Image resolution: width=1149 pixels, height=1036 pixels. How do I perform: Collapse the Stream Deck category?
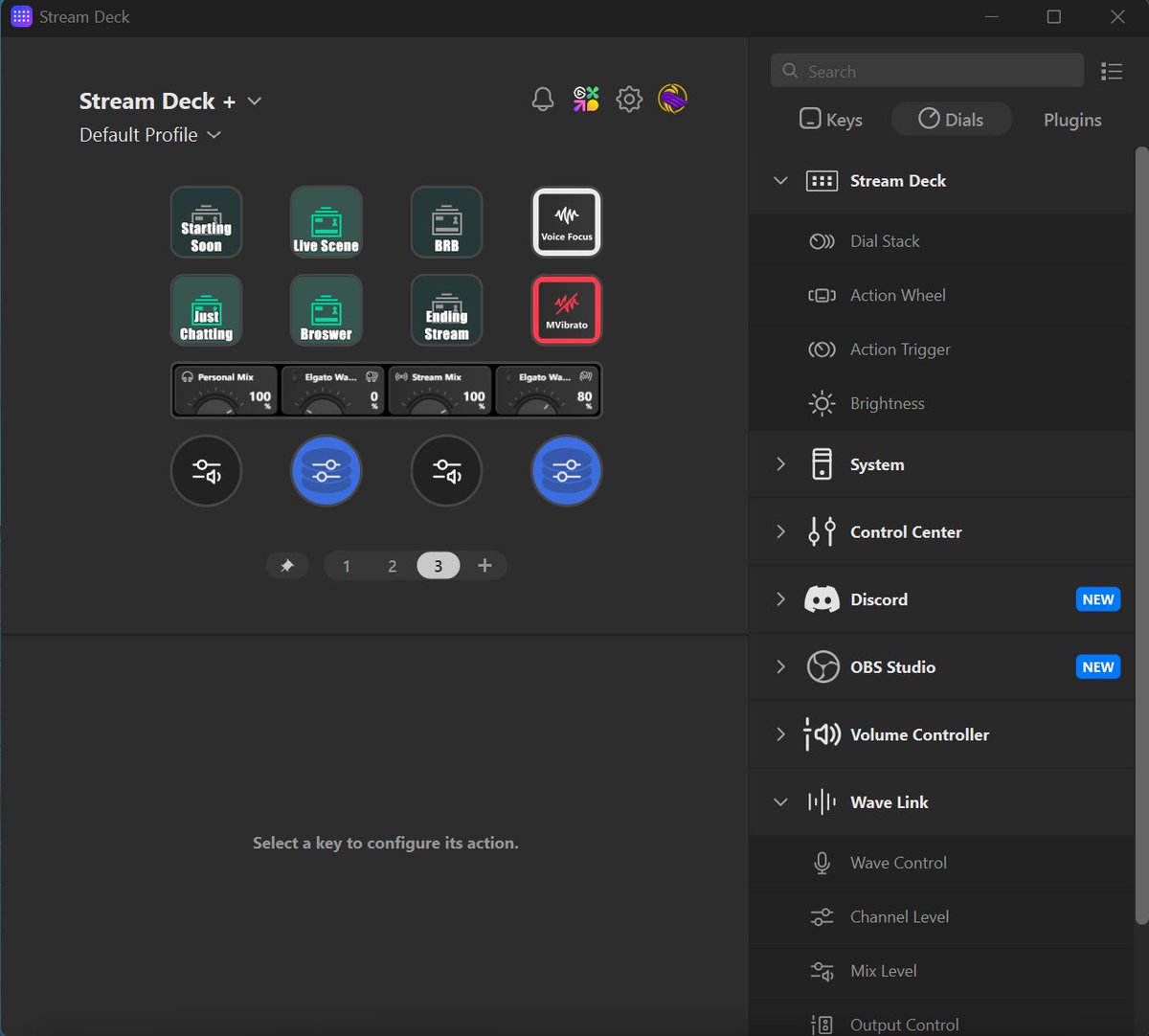780,181
